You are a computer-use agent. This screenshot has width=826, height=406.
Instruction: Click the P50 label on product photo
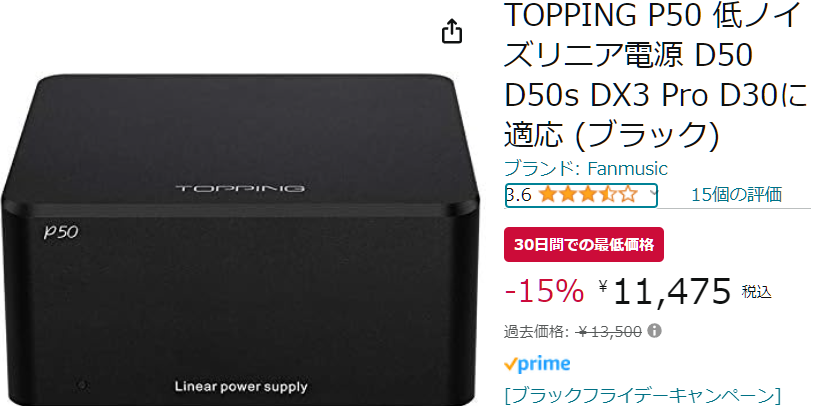point(61,232)
